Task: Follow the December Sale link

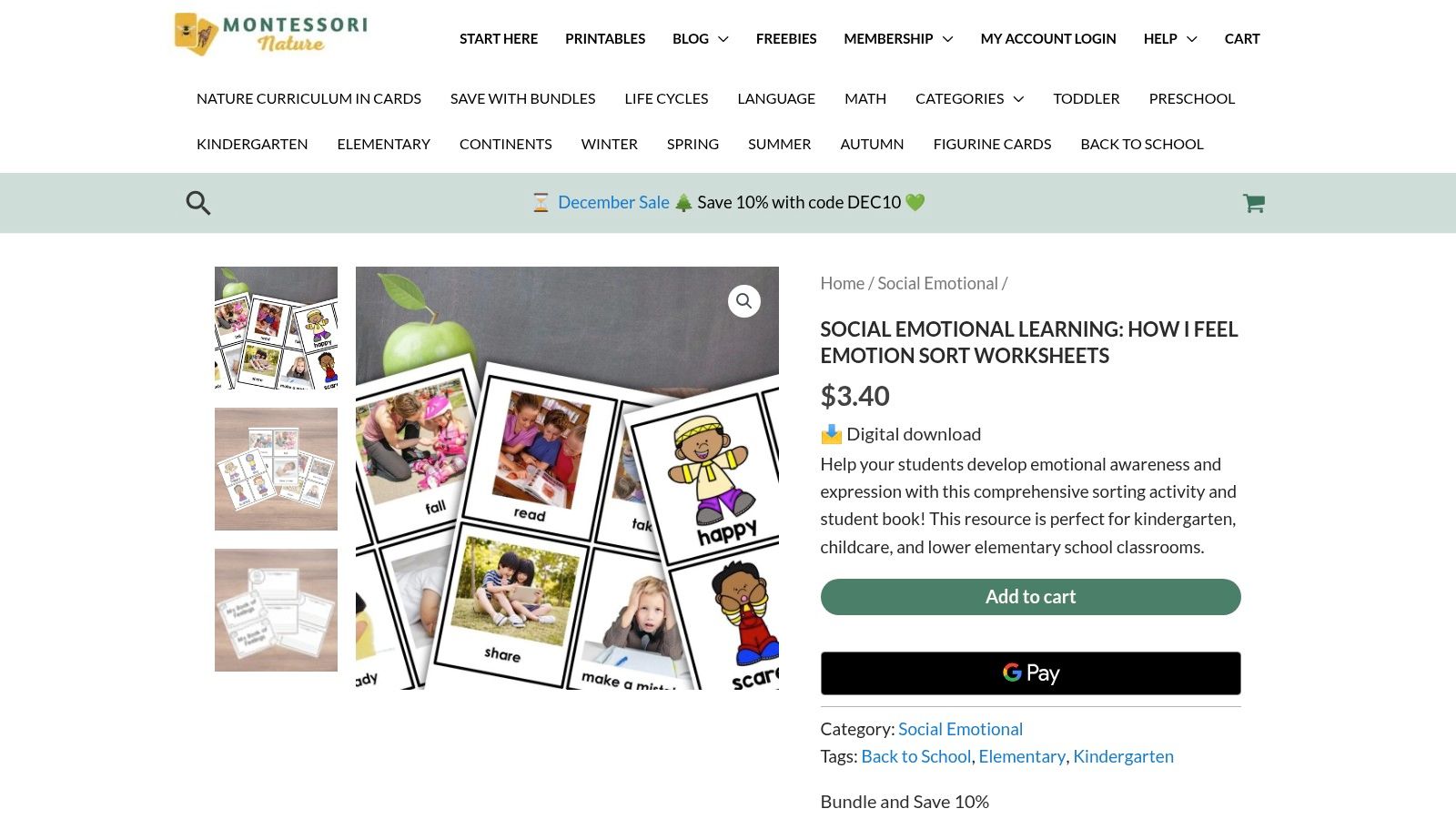Action: [x=613, y=202]
